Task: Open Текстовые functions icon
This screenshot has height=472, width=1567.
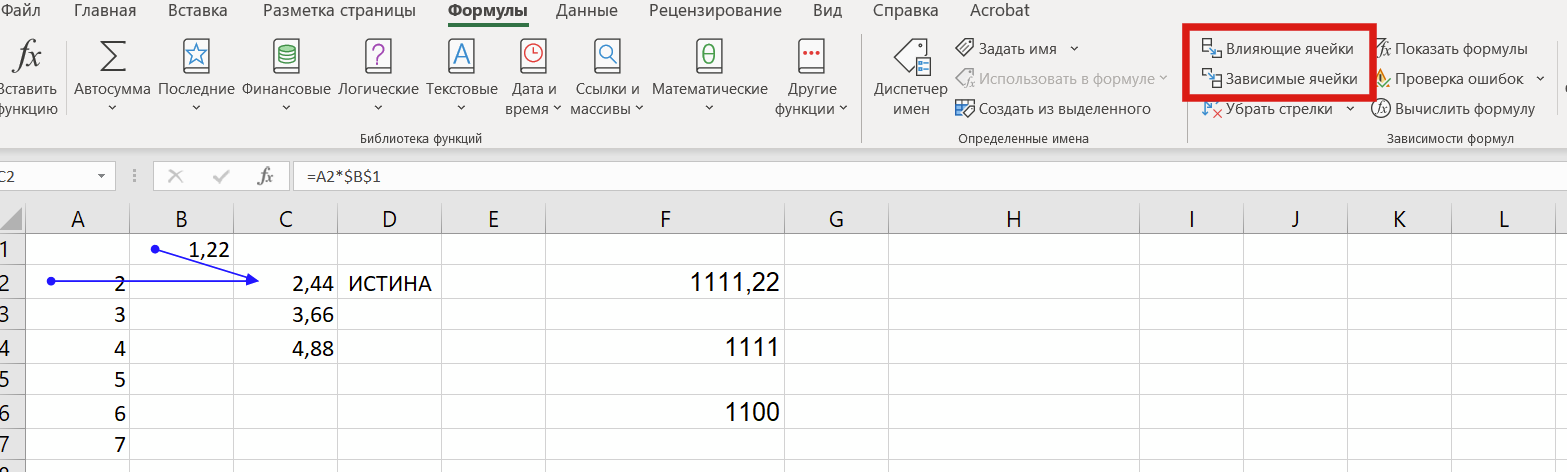Action: pyautogui.click(x=462, y=56)
